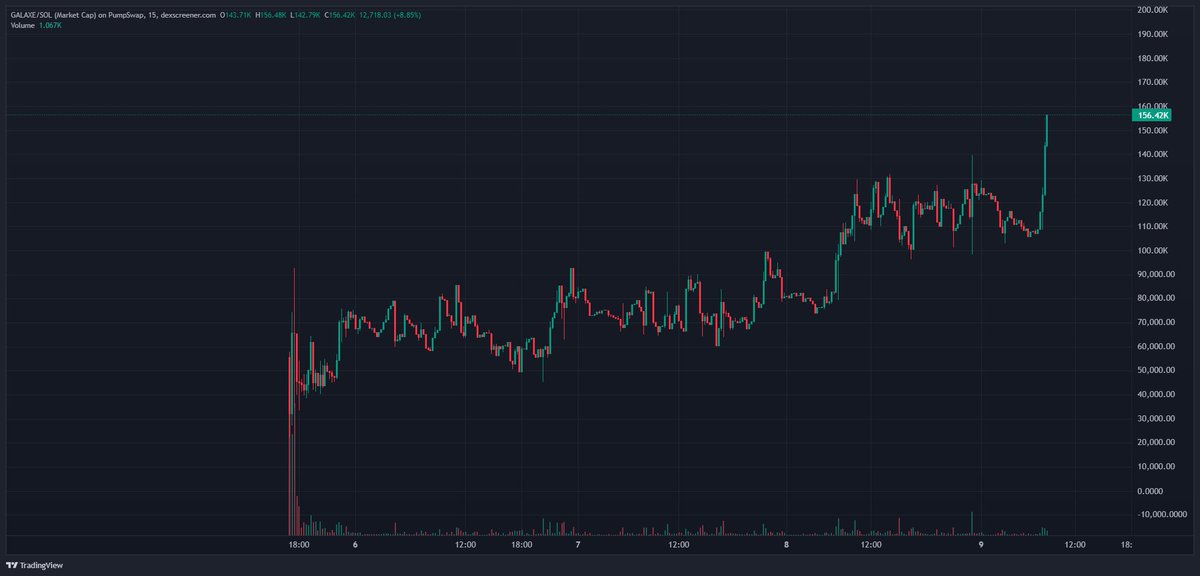The height and width of the screenshot is (576, 1200).
Task: Click the 20,000.00 price axis label
Action: (1156, 442)
